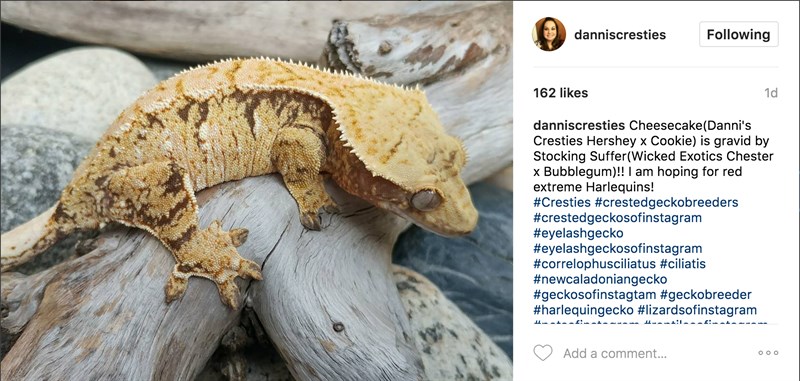Image resolution: width=800 pixels, height=381 pixels.
Task: Open the #Cresties hashtag
Action: coord(562,202)
